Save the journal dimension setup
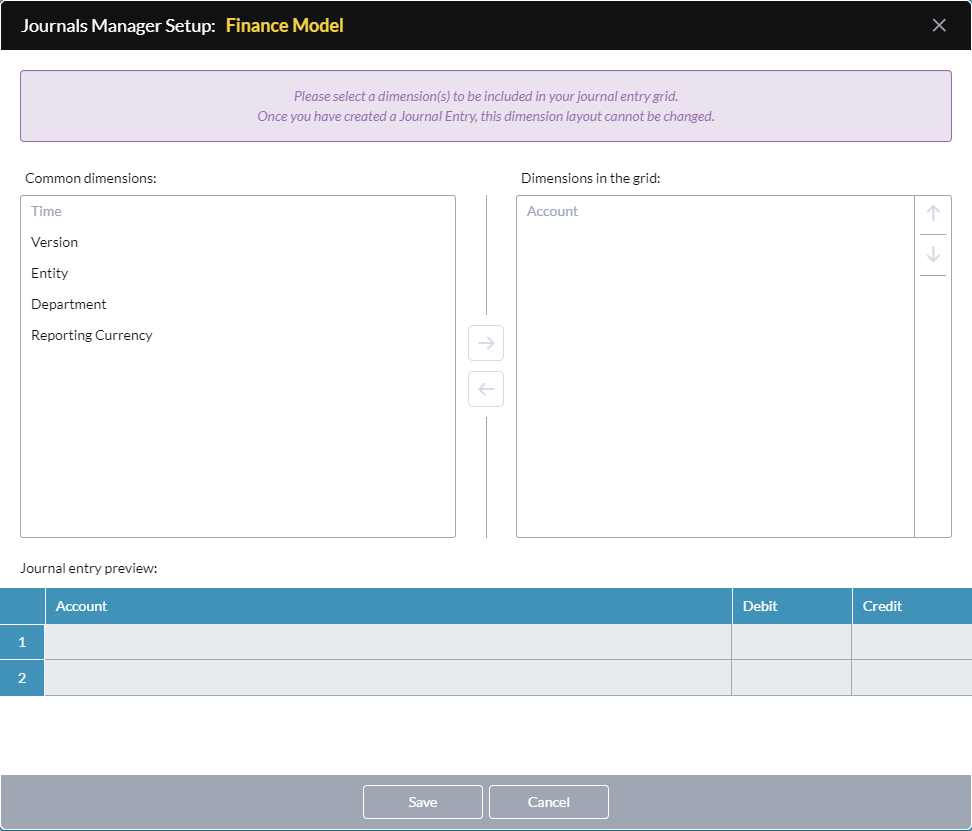This screenshot has height=831, width=972. [x=423, y=802]
